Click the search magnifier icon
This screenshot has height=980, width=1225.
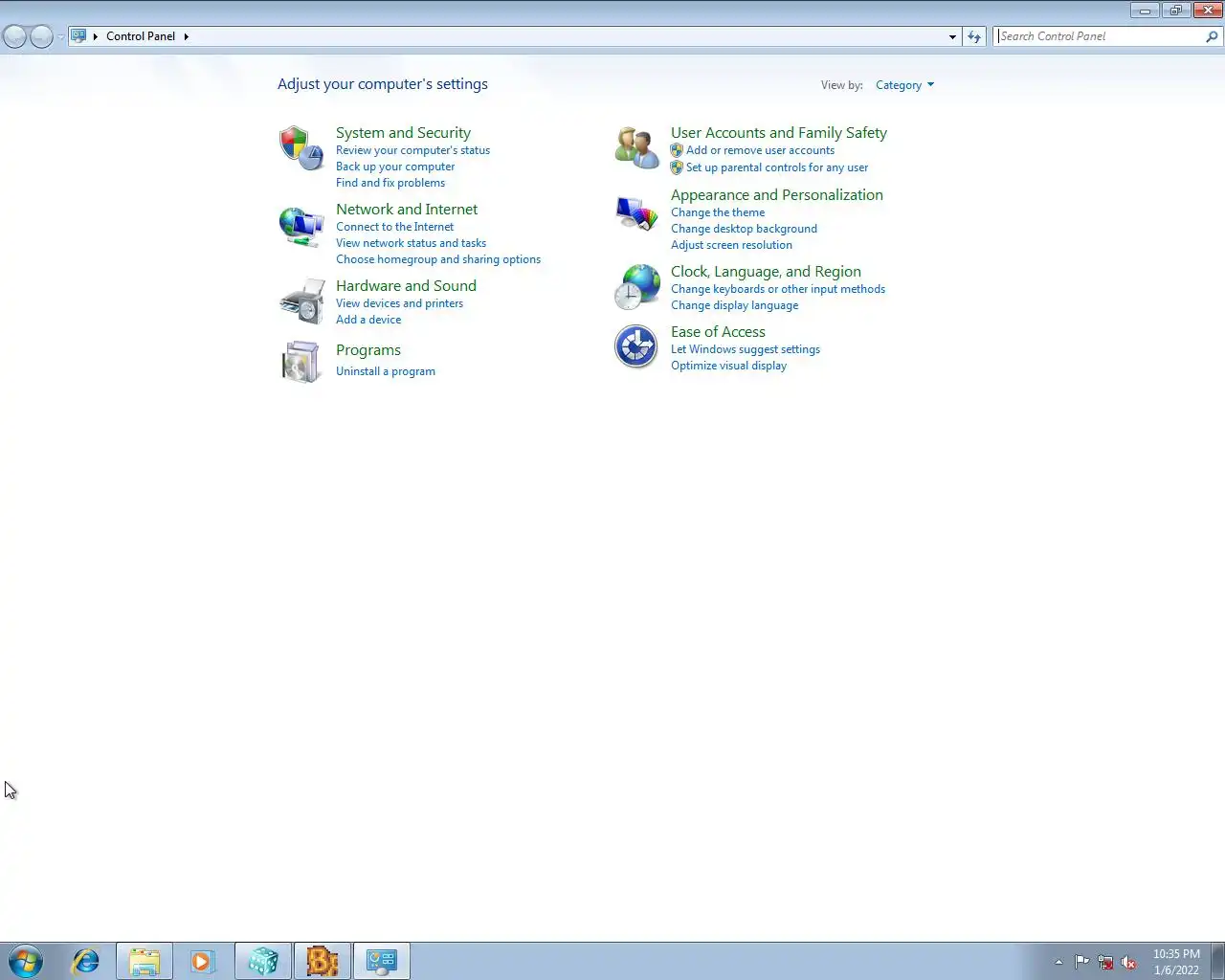click(1212, 36)
